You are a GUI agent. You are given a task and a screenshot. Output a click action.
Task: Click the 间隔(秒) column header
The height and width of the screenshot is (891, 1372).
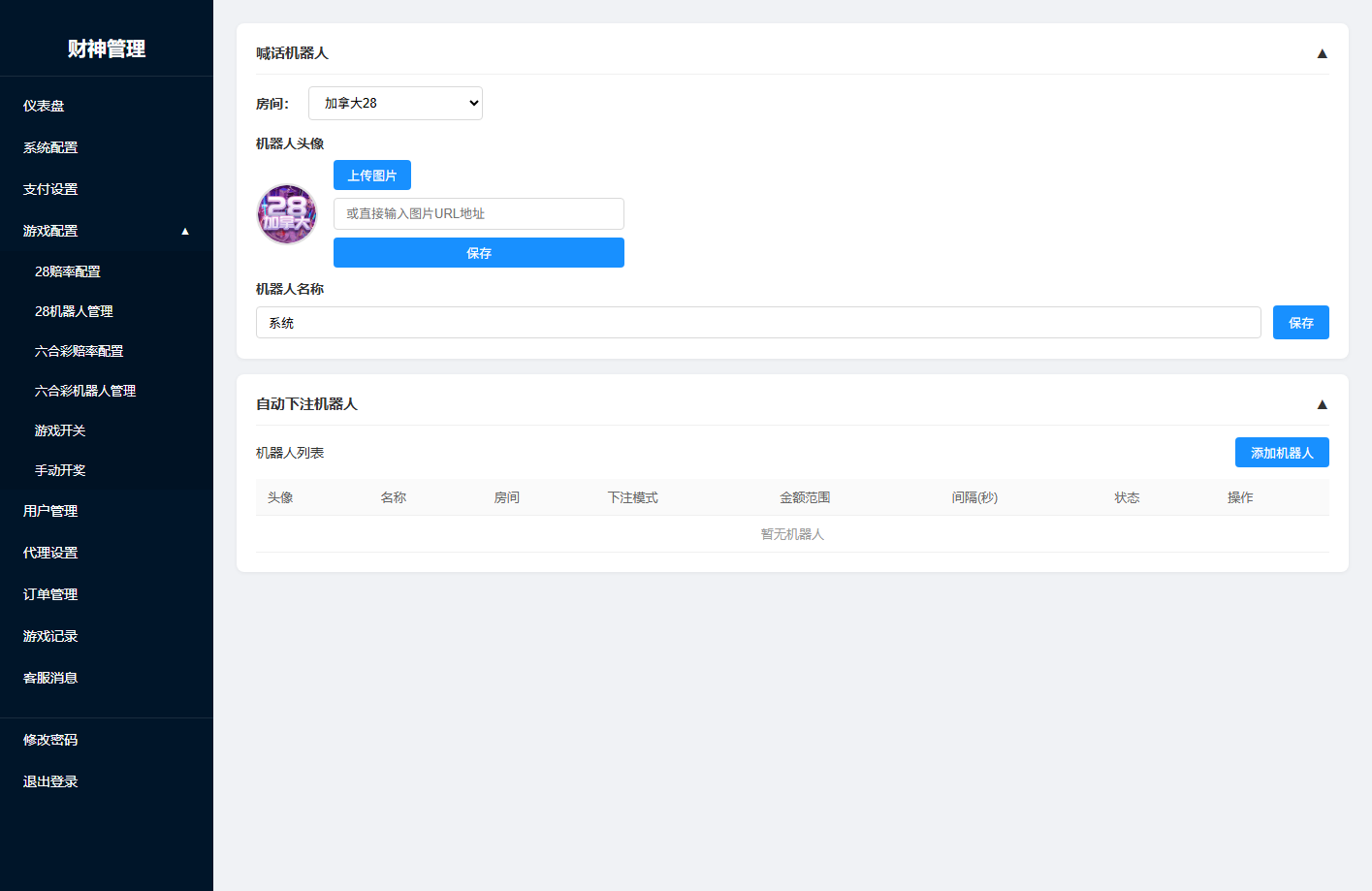click(x=974, y=497)
